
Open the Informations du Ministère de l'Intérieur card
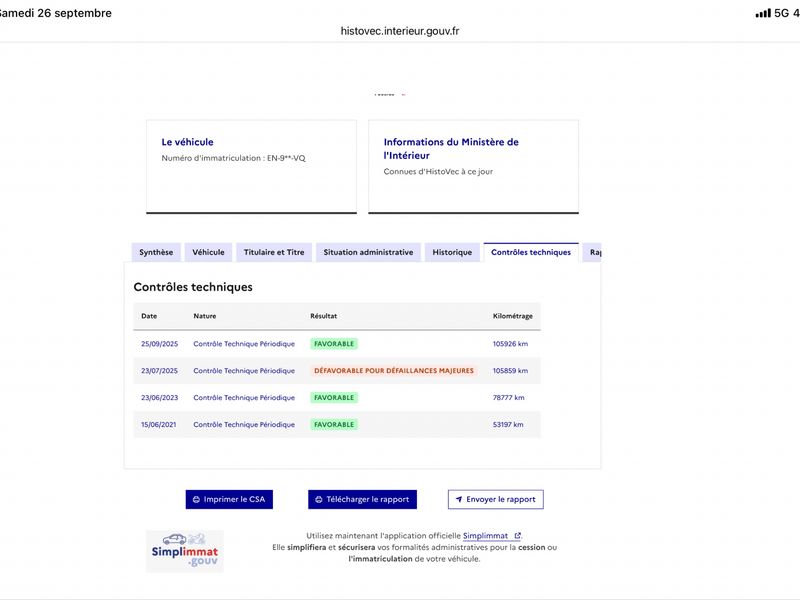pyautogui.click(x=473, y=167)
